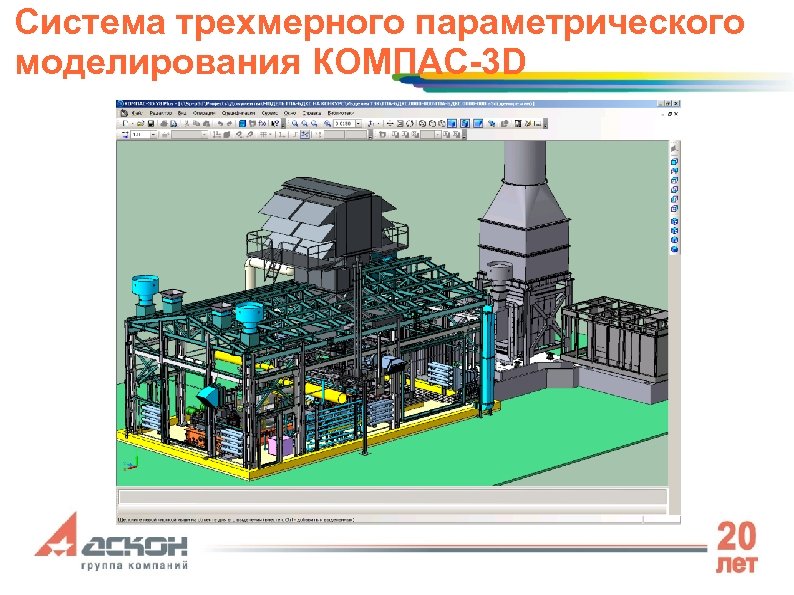Open the zoom scale dropdown arrow
Image resolution: width=794 pixels, height=595 pixels.
click(x=359, y=124)
